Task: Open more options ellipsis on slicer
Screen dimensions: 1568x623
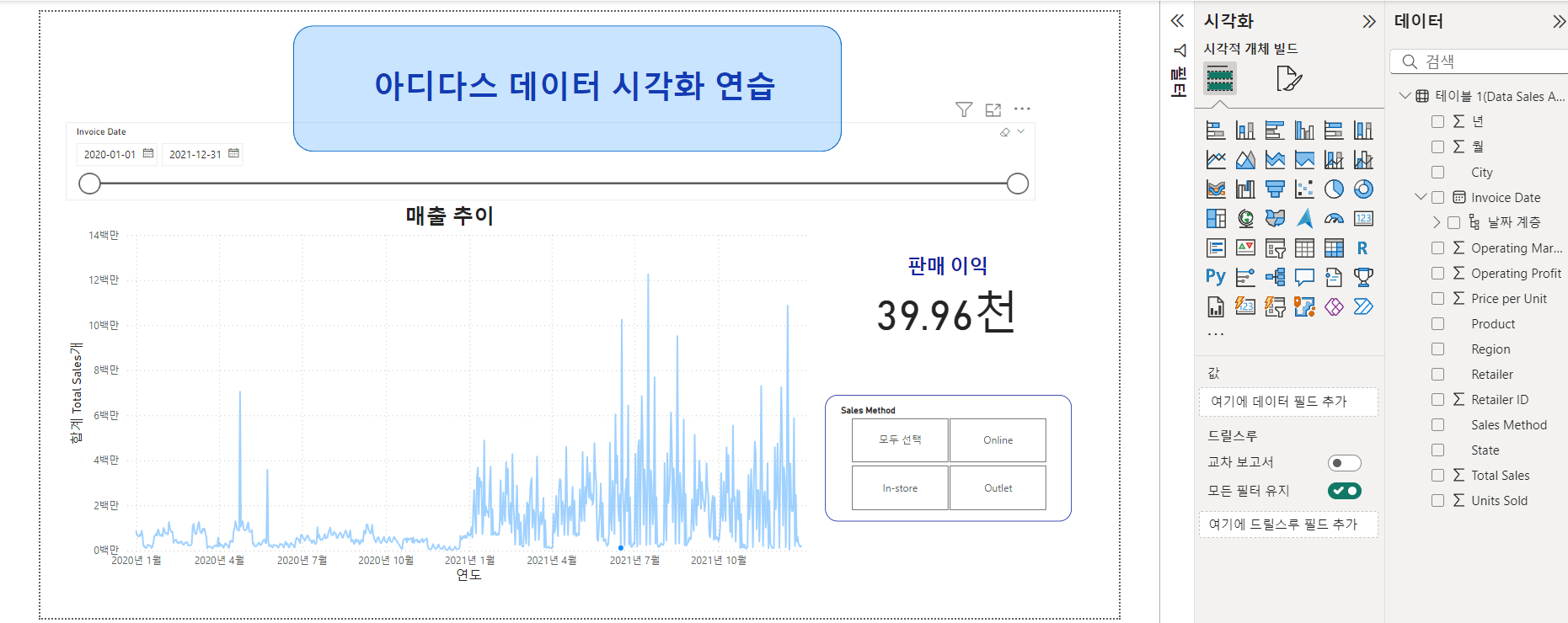Action: [1022, 109]
